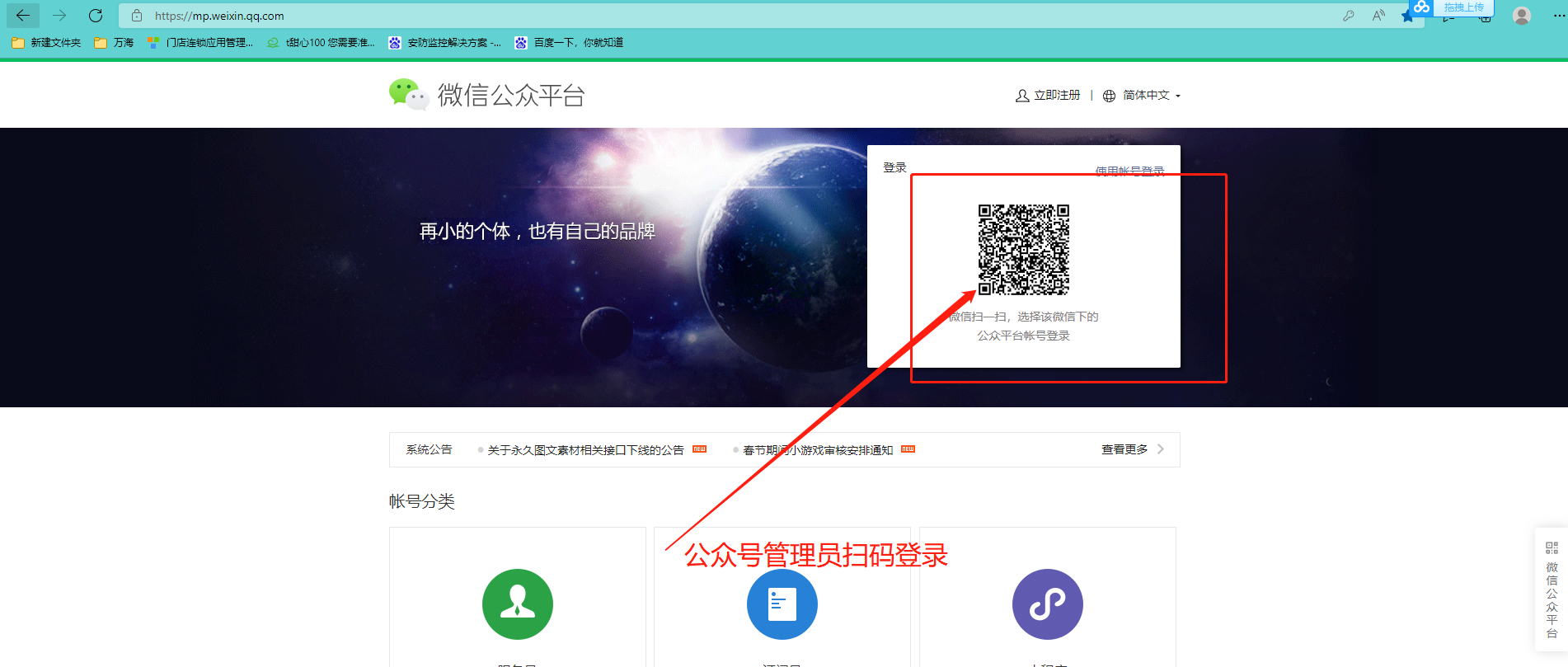Image resolution: width=1568 pixels, height=667 pixels.
Task: Click the 立即注册 register link
Action: (1057, 96)
